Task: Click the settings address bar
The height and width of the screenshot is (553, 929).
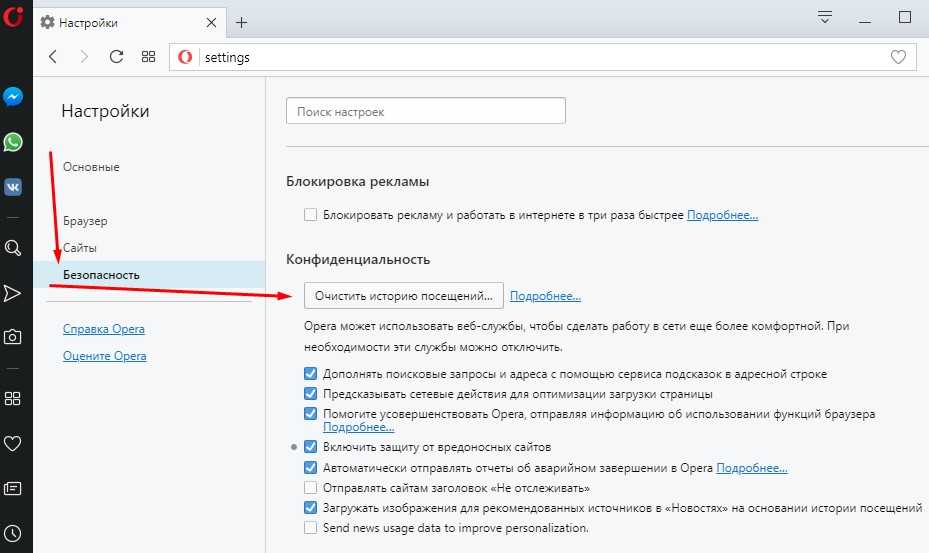Action: click(542, 57)
